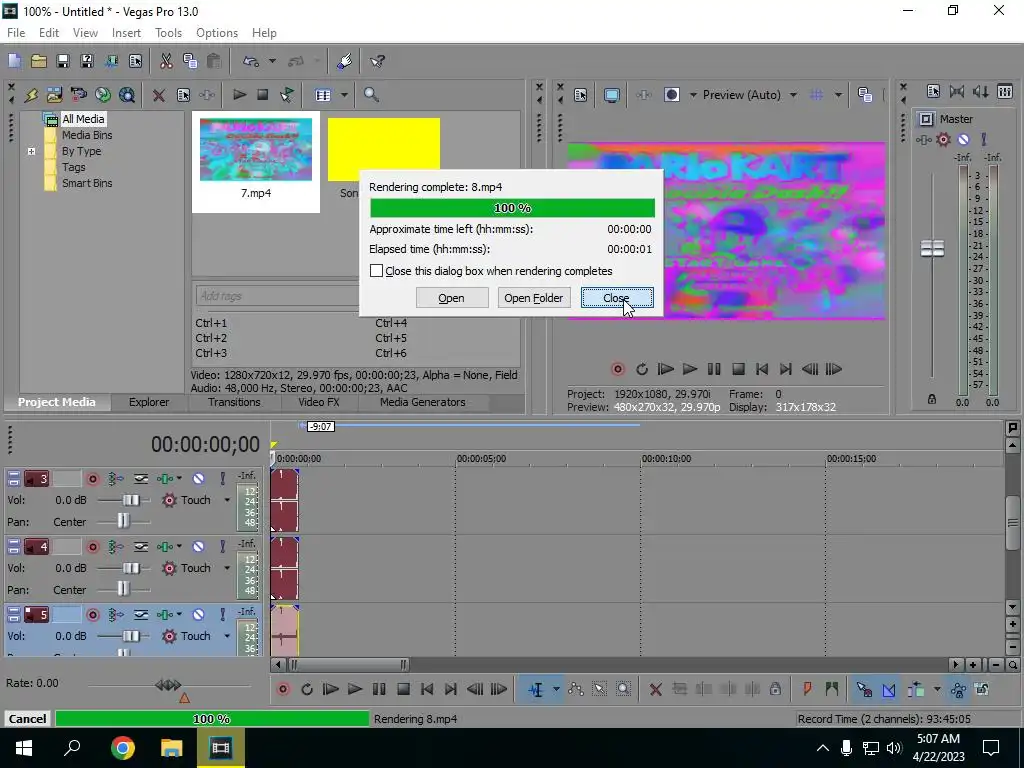Mute audio track 4
This screenshot has height=768, width=1024.
199,547
